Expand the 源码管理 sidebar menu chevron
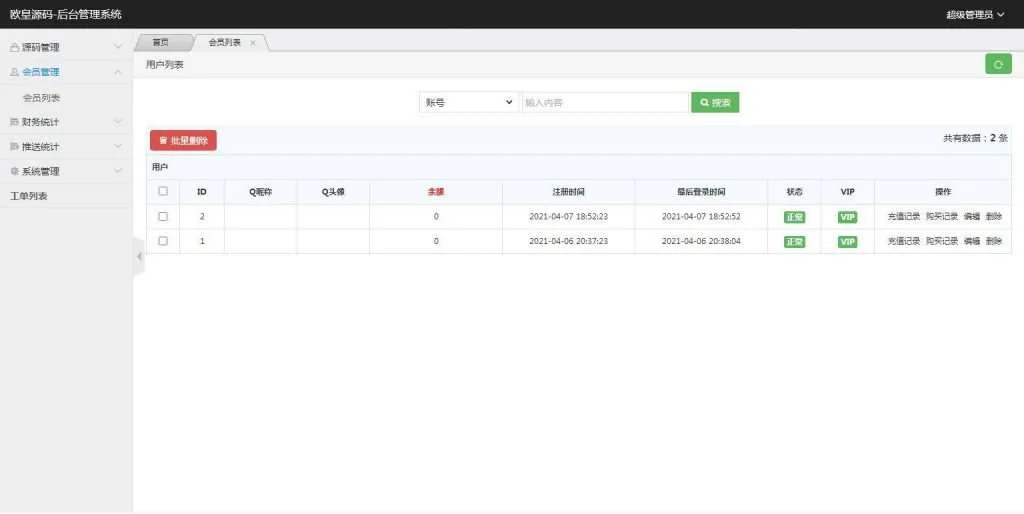 [118, 47]
